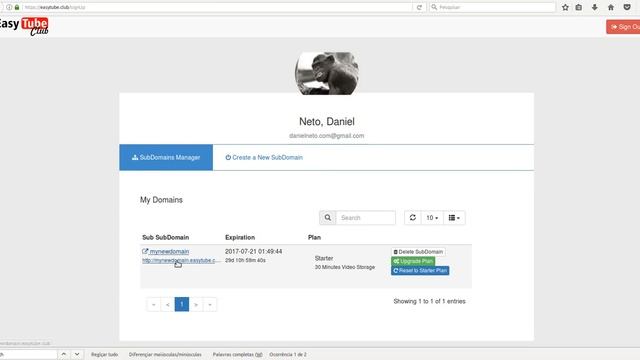Viewport: 640px width, 360px height.
Task: Sort by Expiration column header
Action: [x=240, y=238]
